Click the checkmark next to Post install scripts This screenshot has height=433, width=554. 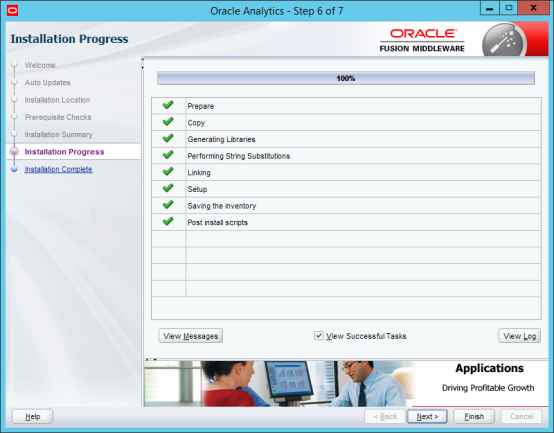[168, 221]
